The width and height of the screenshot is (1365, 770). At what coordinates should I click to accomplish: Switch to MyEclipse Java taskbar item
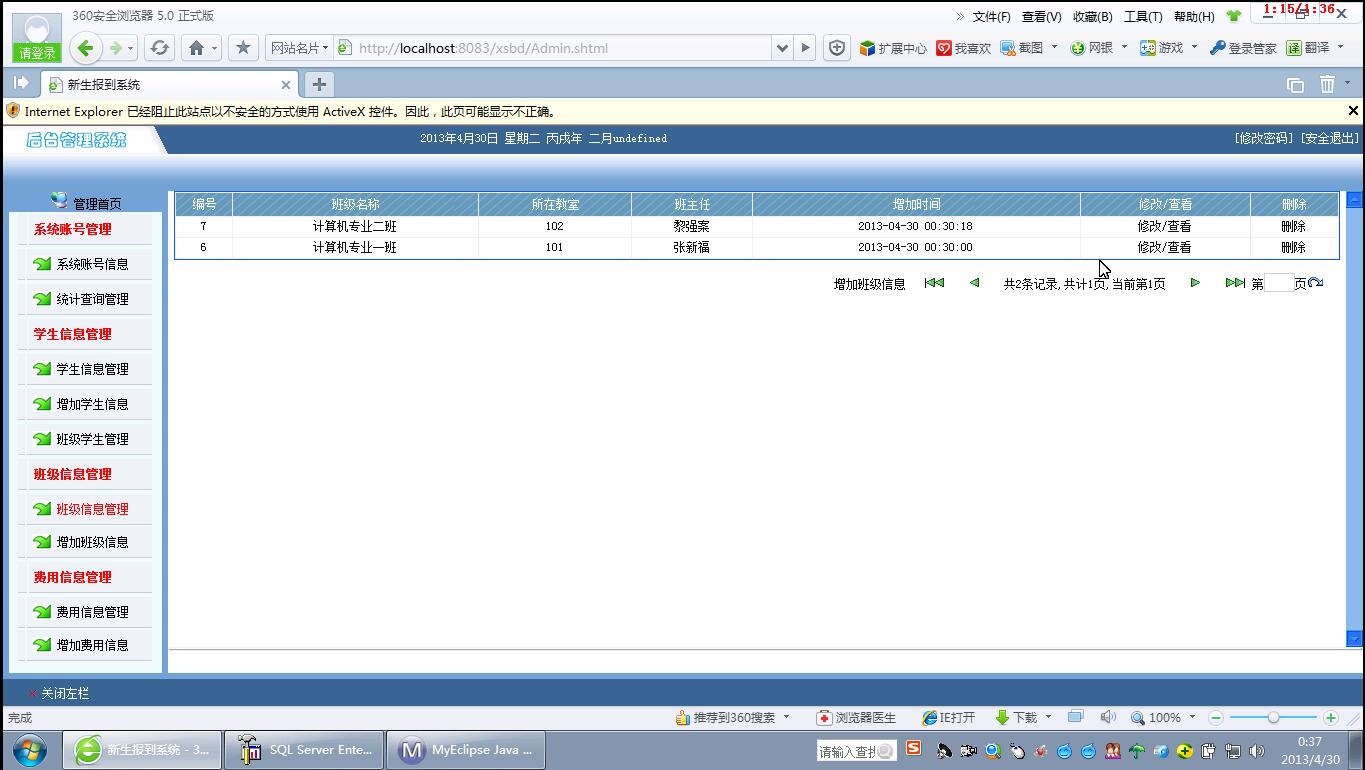(x=466, y=750)
